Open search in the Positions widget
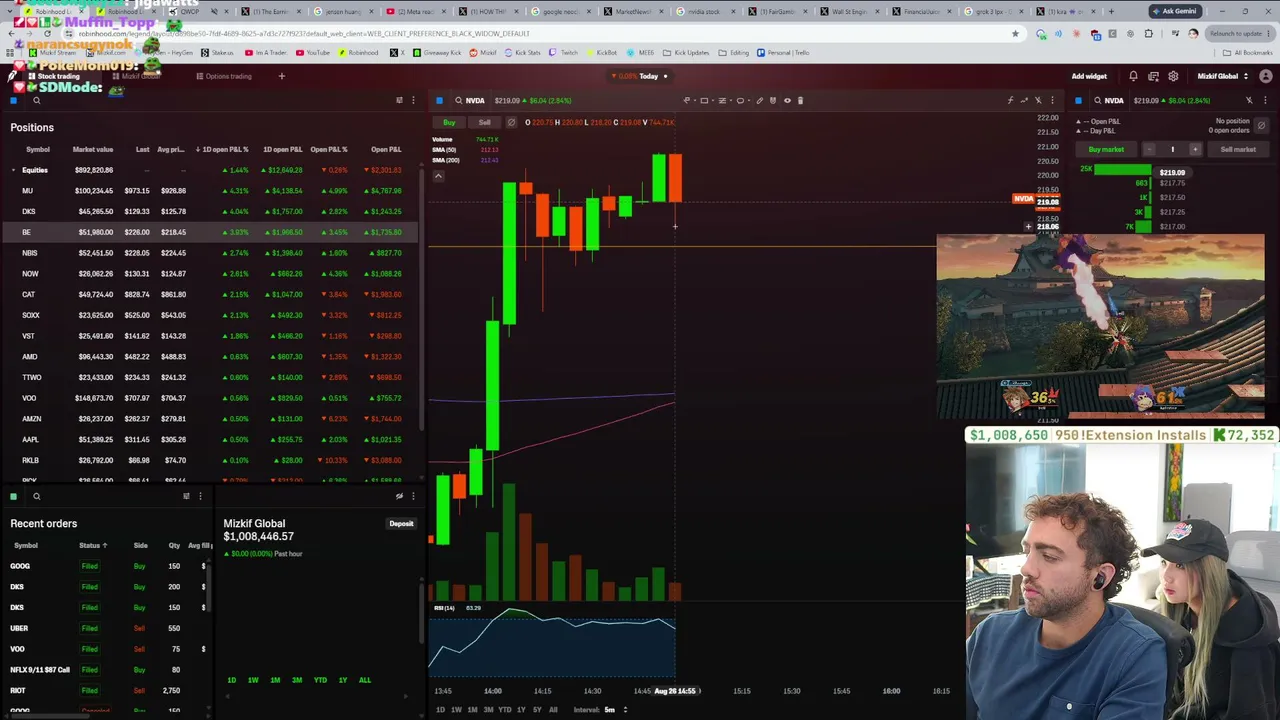Viewport: 1280px width, 720px height. (x=36, y=100)
